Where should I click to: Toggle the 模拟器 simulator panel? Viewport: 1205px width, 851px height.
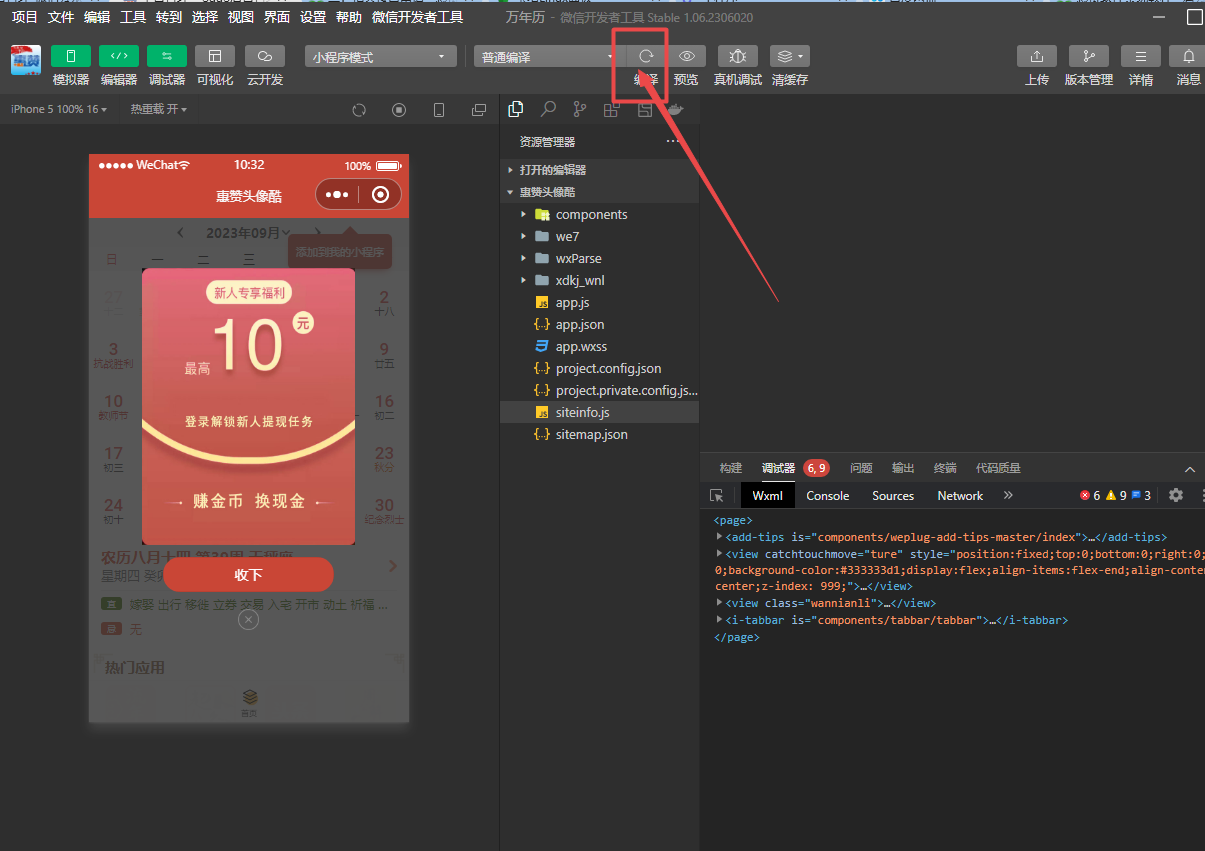coord(71,56)
